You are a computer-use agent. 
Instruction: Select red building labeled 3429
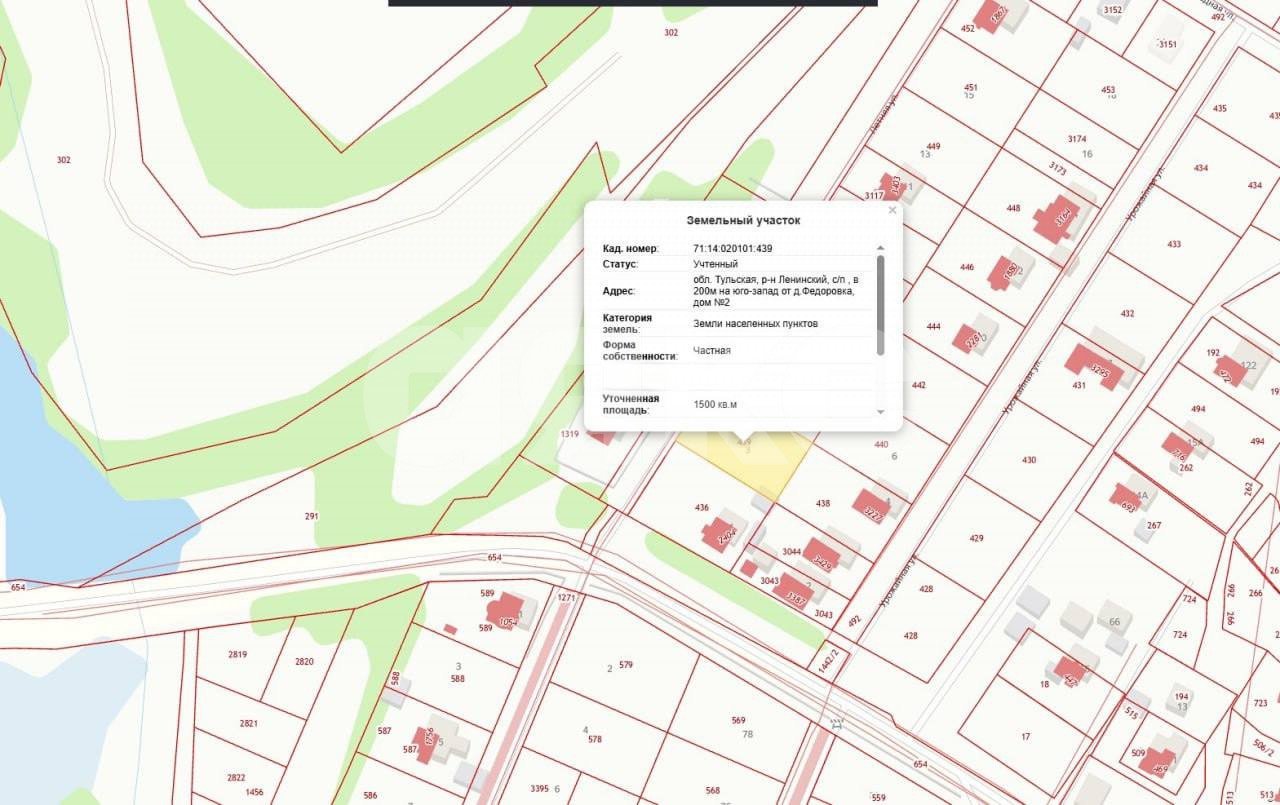(x=822, y=554)
